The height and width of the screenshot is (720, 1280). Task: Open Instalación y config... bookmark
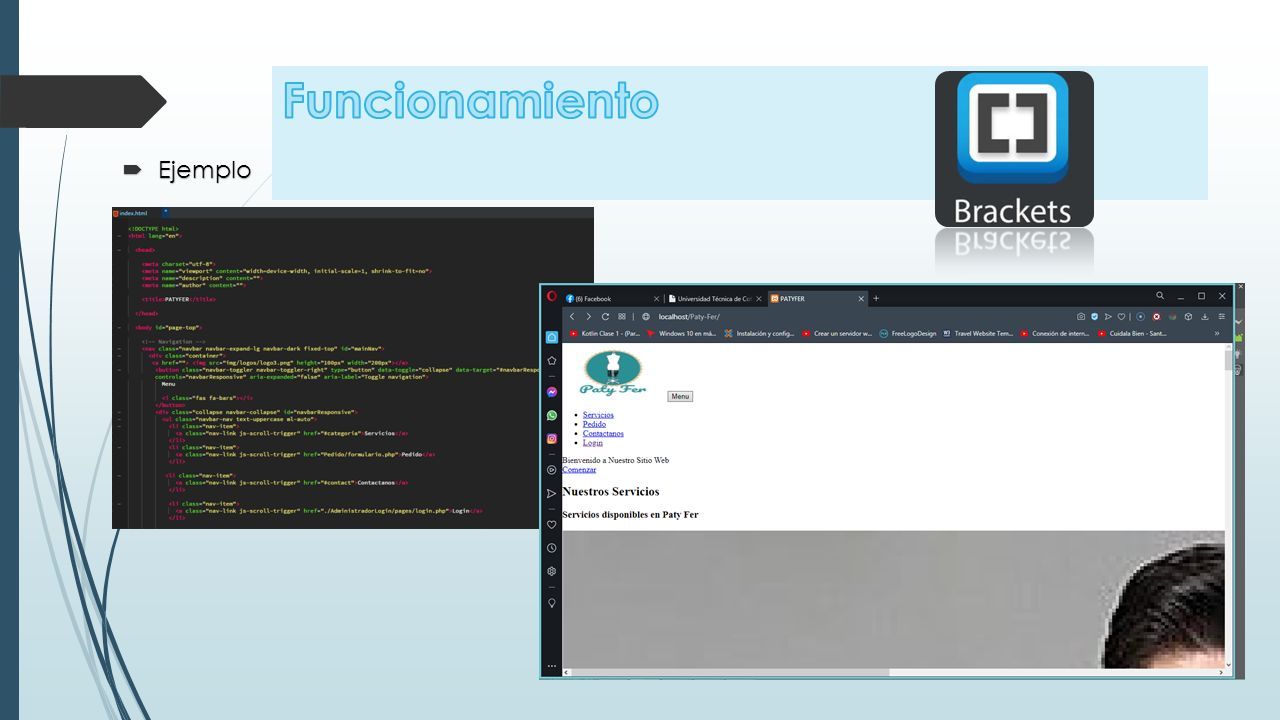click(x=759, y=333)
